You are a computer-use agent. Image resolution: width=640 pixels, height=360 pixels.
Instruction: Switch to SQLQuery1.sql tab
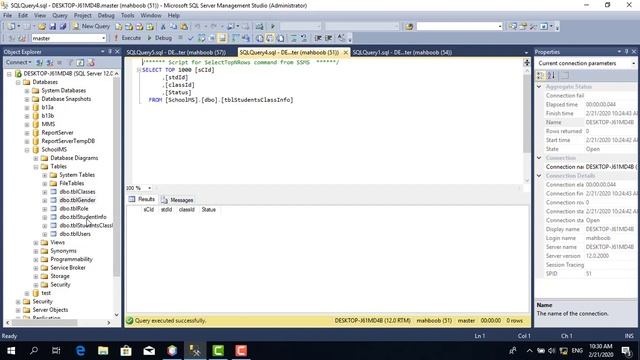(402, 52)
